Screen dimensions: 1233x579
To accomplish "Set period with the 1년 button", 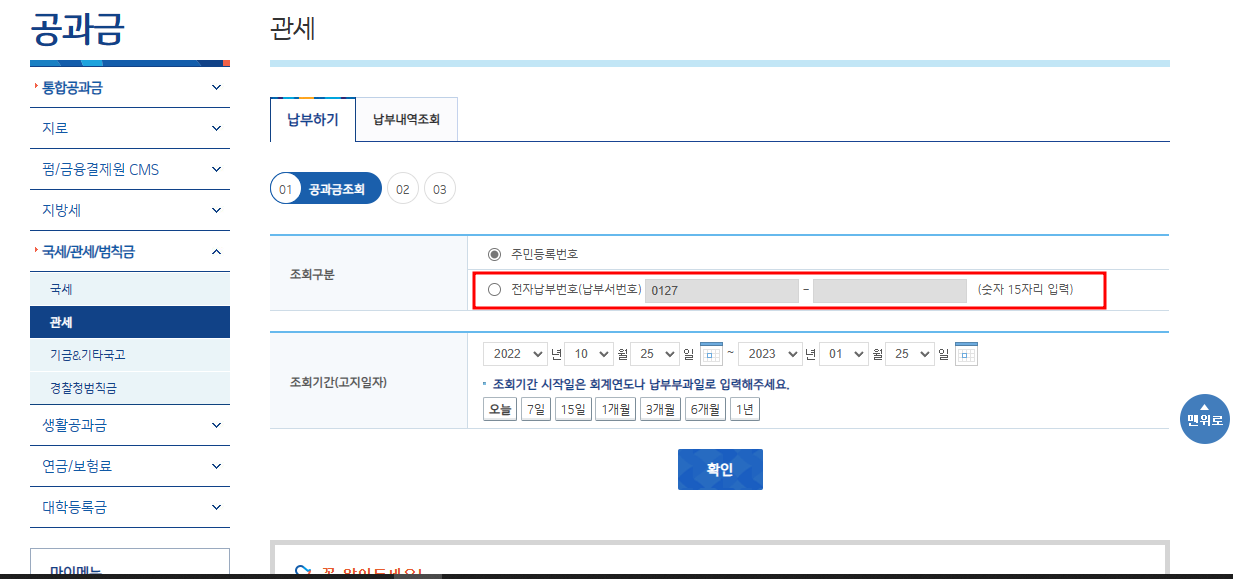I will [745, 409].
